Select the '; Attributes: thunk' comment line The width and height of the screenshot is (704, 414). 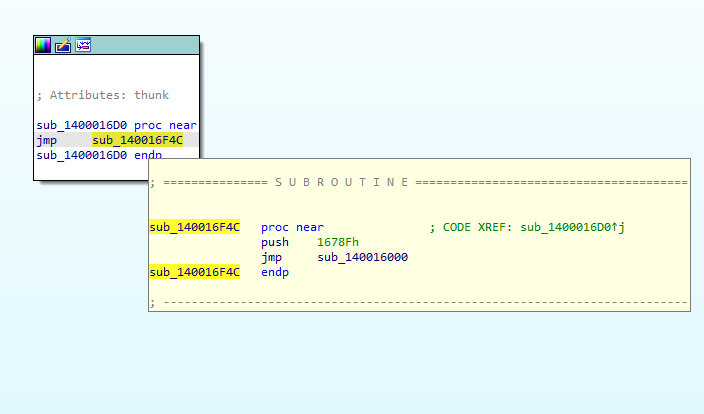pyautogui.click(x=102, y=95)
